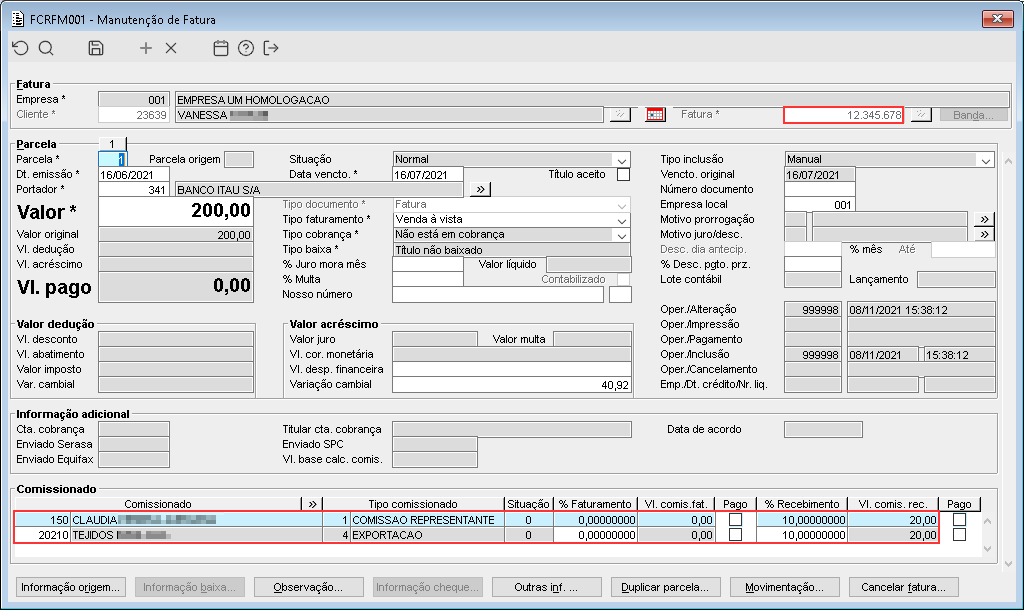The height and width of the screenshot is (610, 1024).
Task: Click the Banda... button
Action: pyautogui.click(x=973, y=115)
